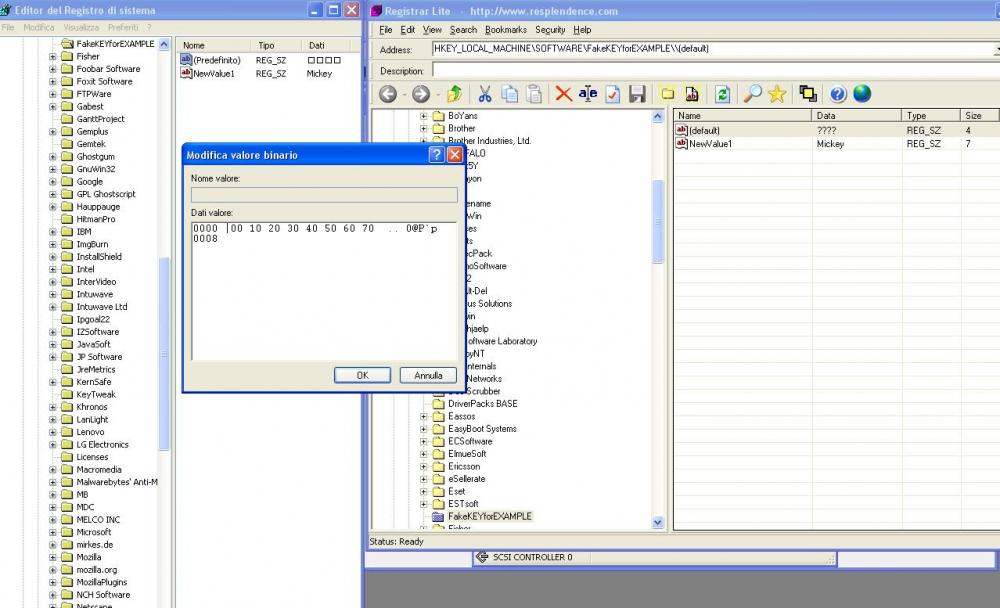Expand the Brother key in Registrar tree
The height and width of the screenshot is (608, 1000).
tap(424, 128)
